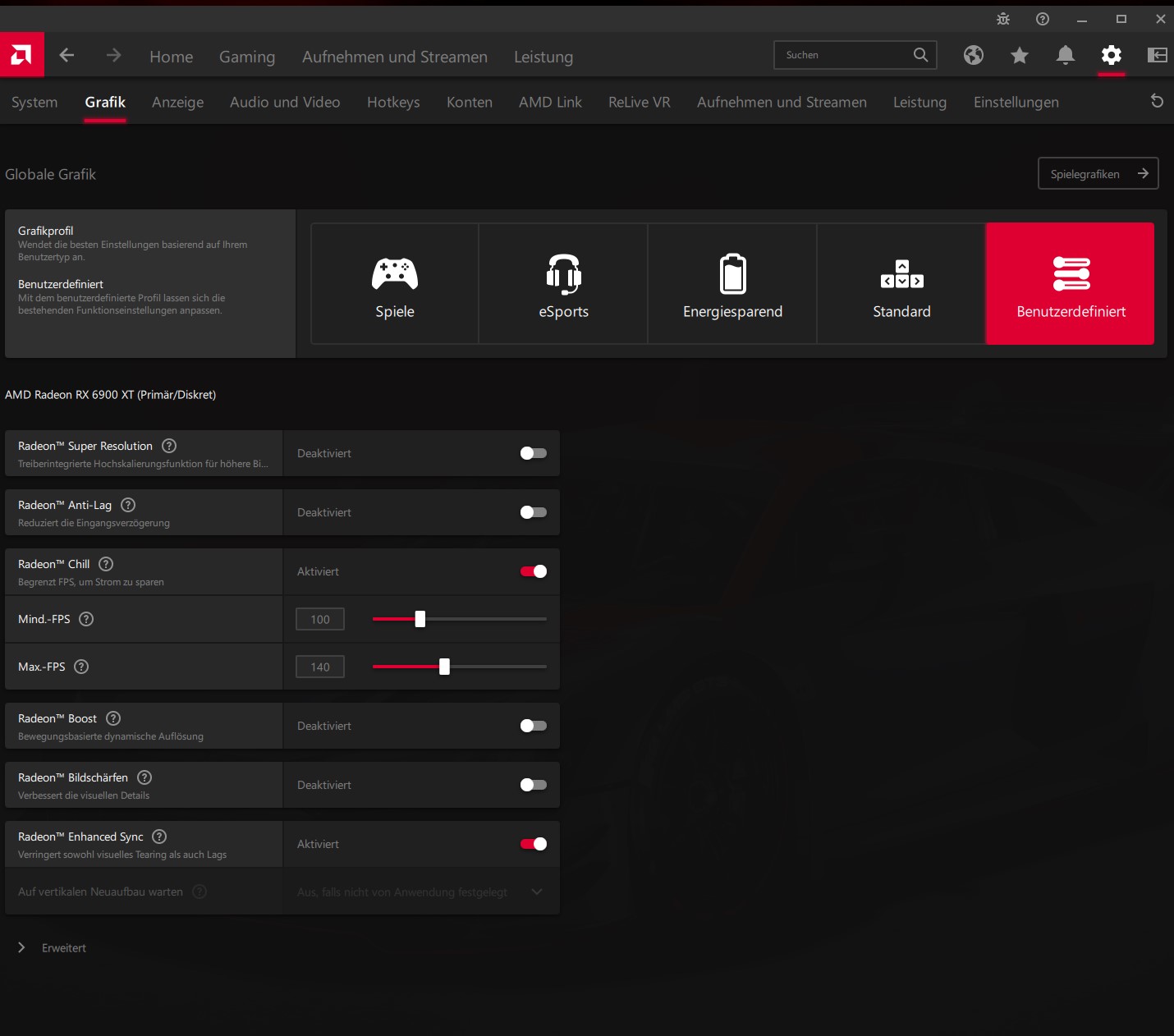The image size is (1174, 1036).
Task: Enable Radeon Bildschärfen toggle
Action: tap(534, 785)
